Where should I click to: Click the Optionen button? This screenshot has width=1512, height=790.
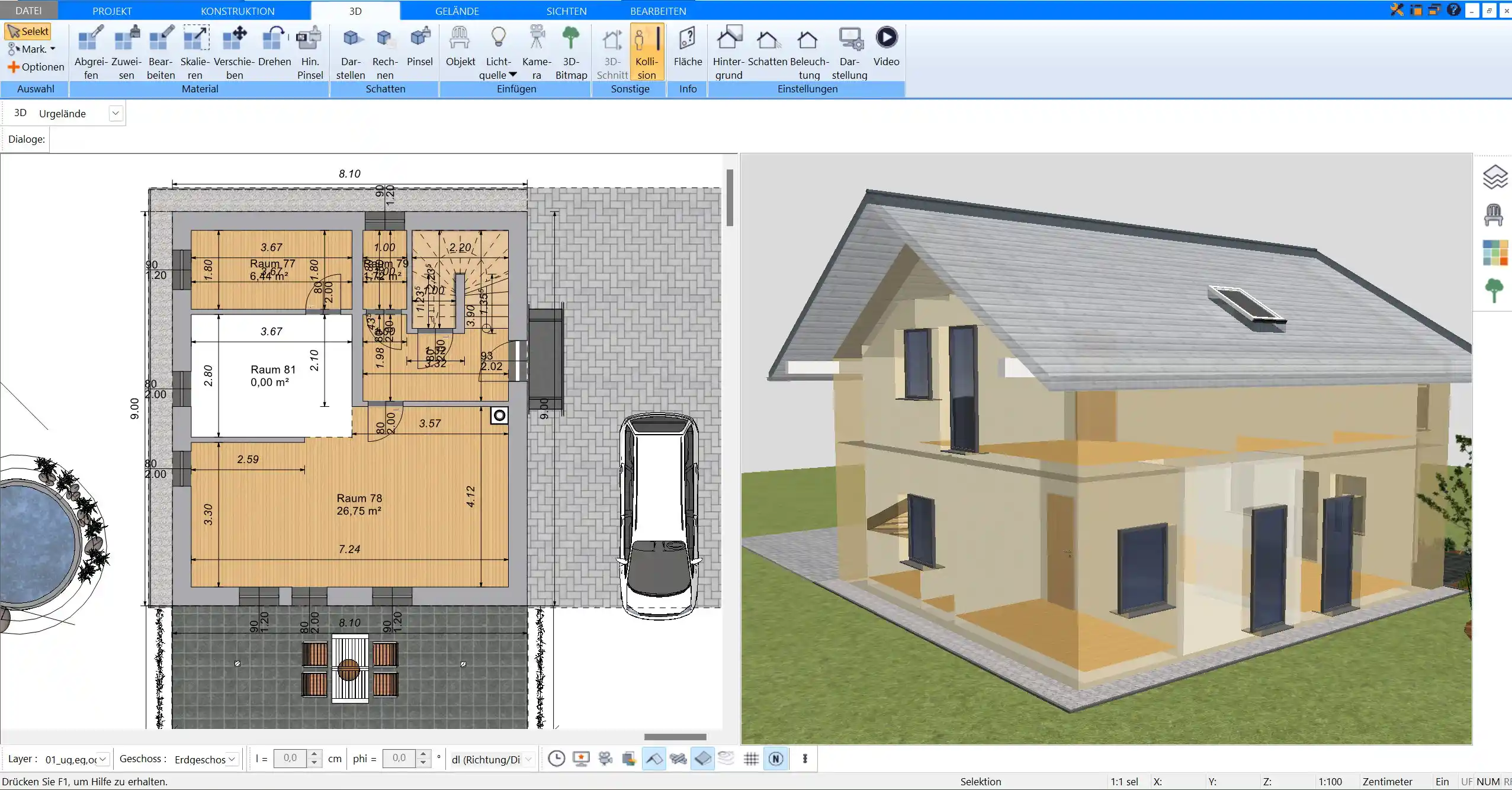36,67
